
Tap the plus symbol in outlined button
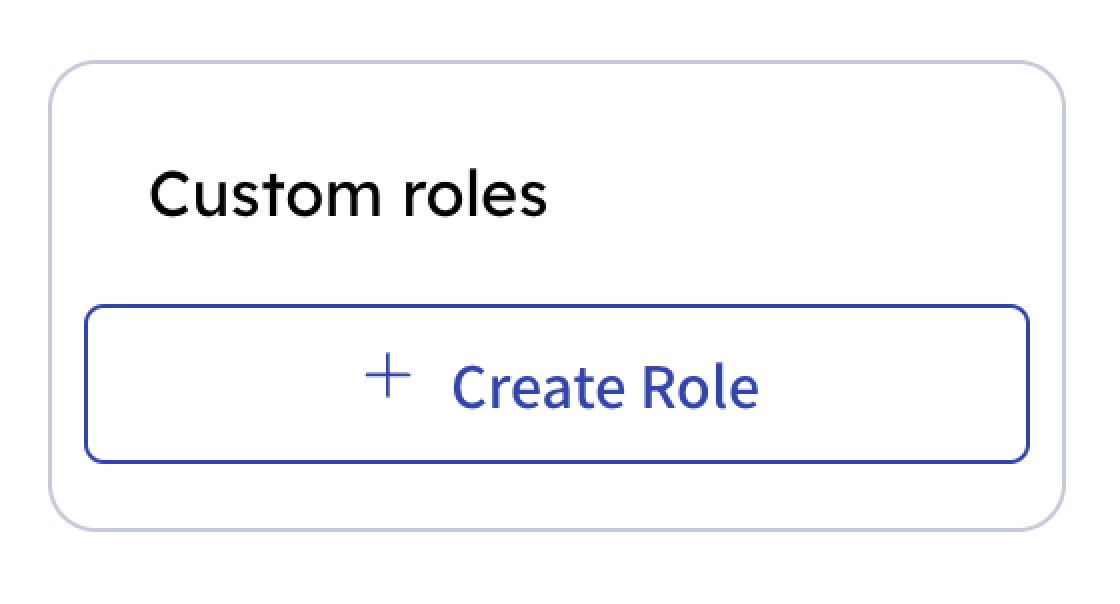[x=388, y=376]
